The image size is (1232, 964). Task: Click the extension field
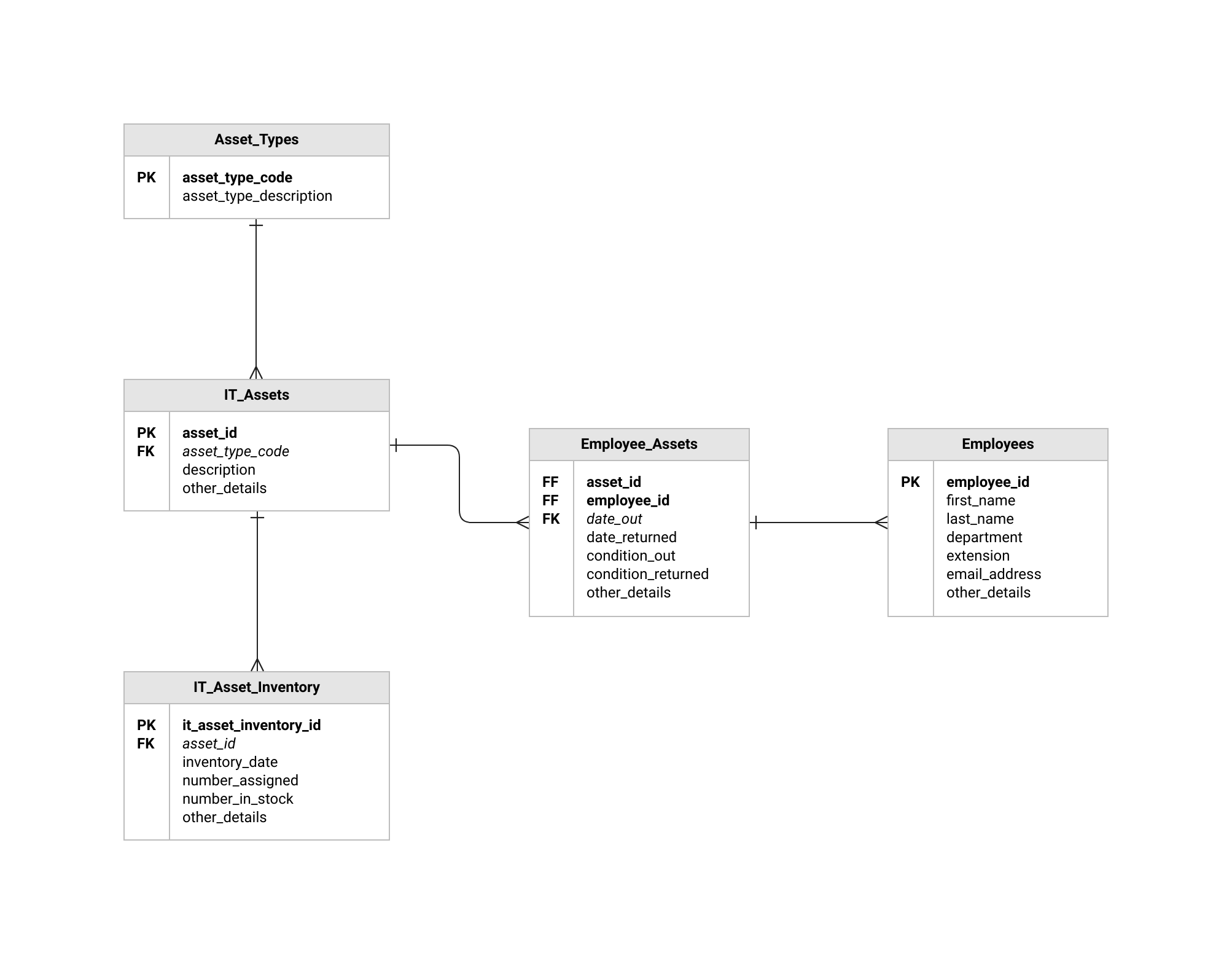click(x=978, y=556)
